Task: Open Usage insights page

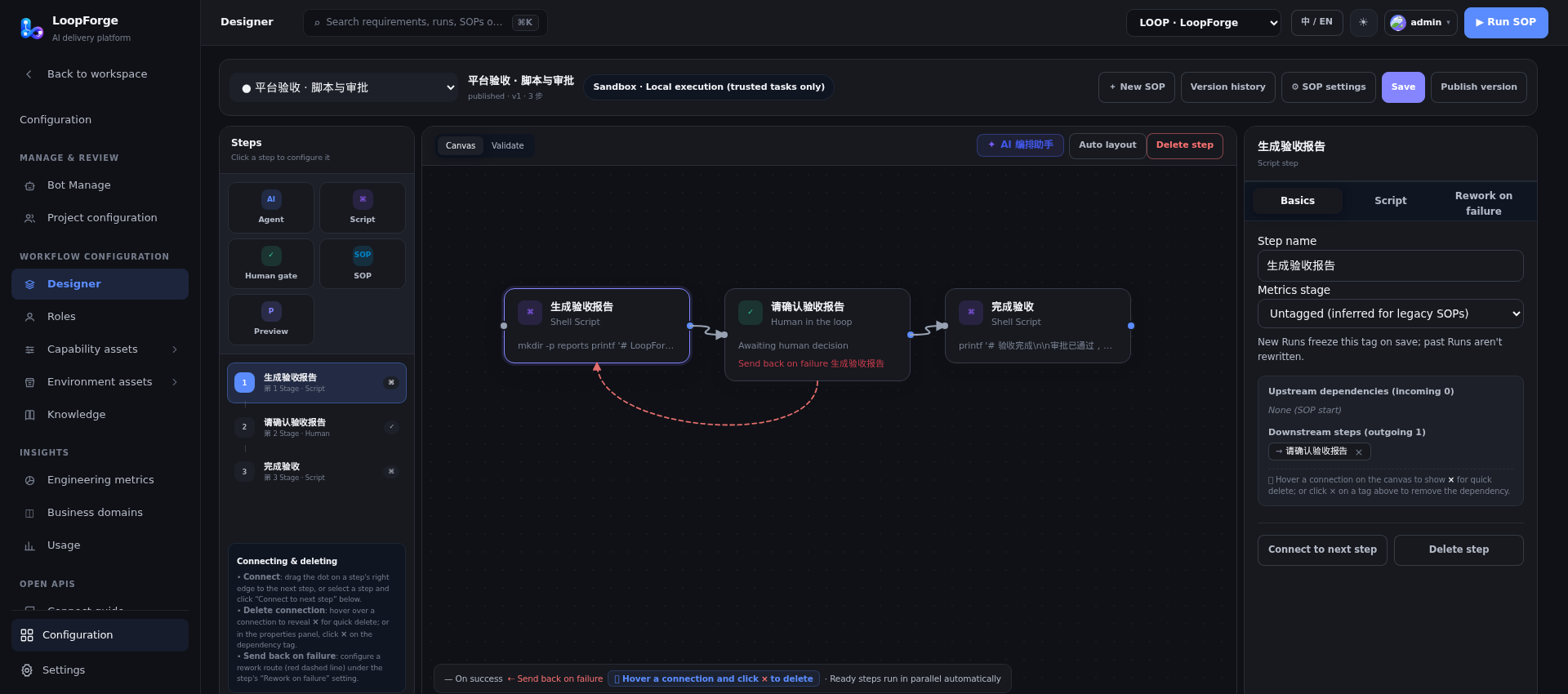Action: click(100, 545)
